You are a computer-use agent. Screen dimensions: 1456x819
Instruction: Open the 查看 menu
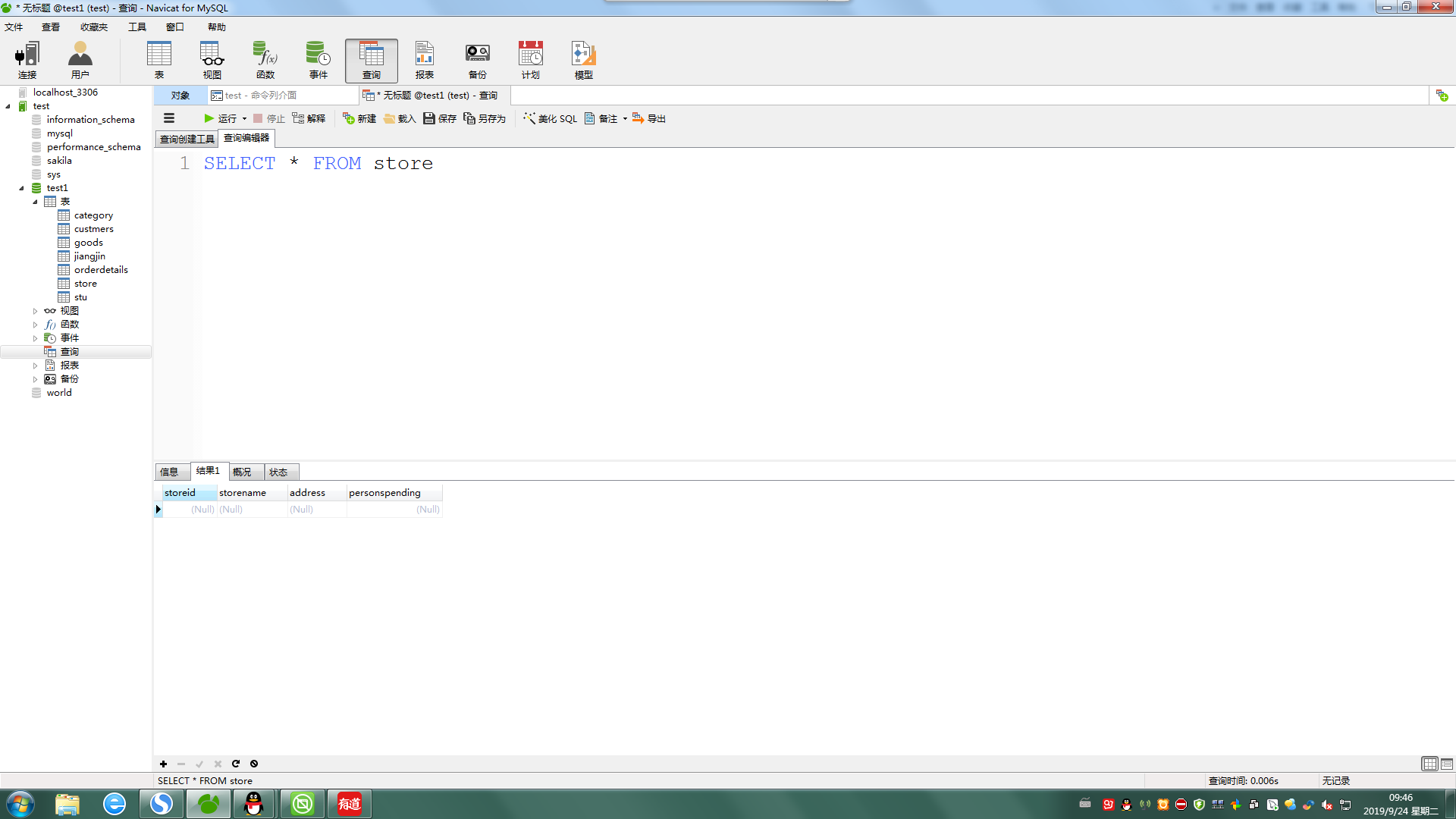click(x=51, y=27)
